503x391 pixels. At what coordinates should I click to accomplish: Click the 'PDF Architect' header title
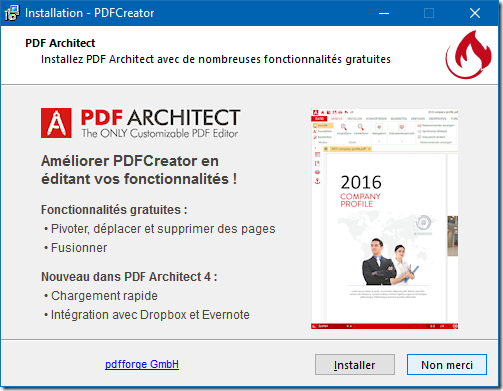[60, 43]
